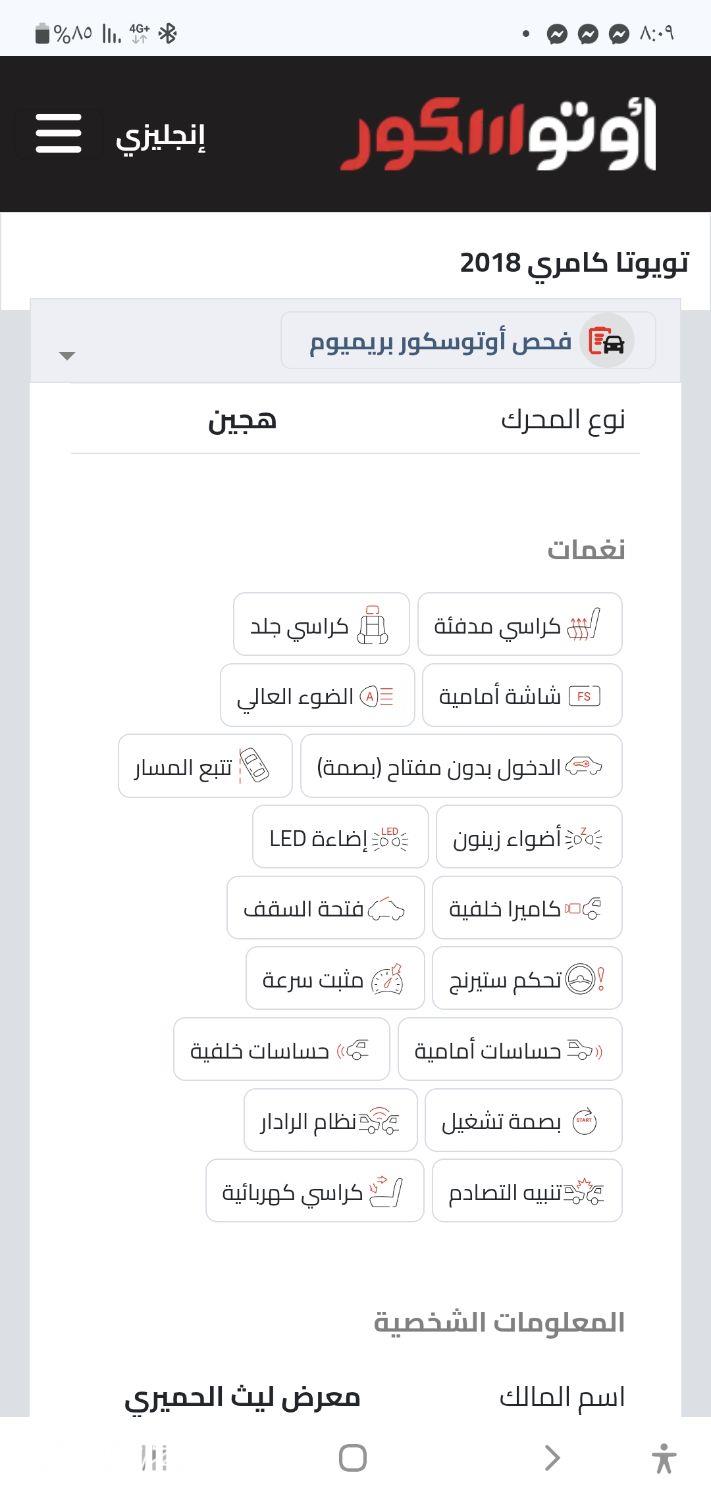Switch language to إنجليزي
This screenshot has width=711, height=1500.
click(x=160, y=136)
